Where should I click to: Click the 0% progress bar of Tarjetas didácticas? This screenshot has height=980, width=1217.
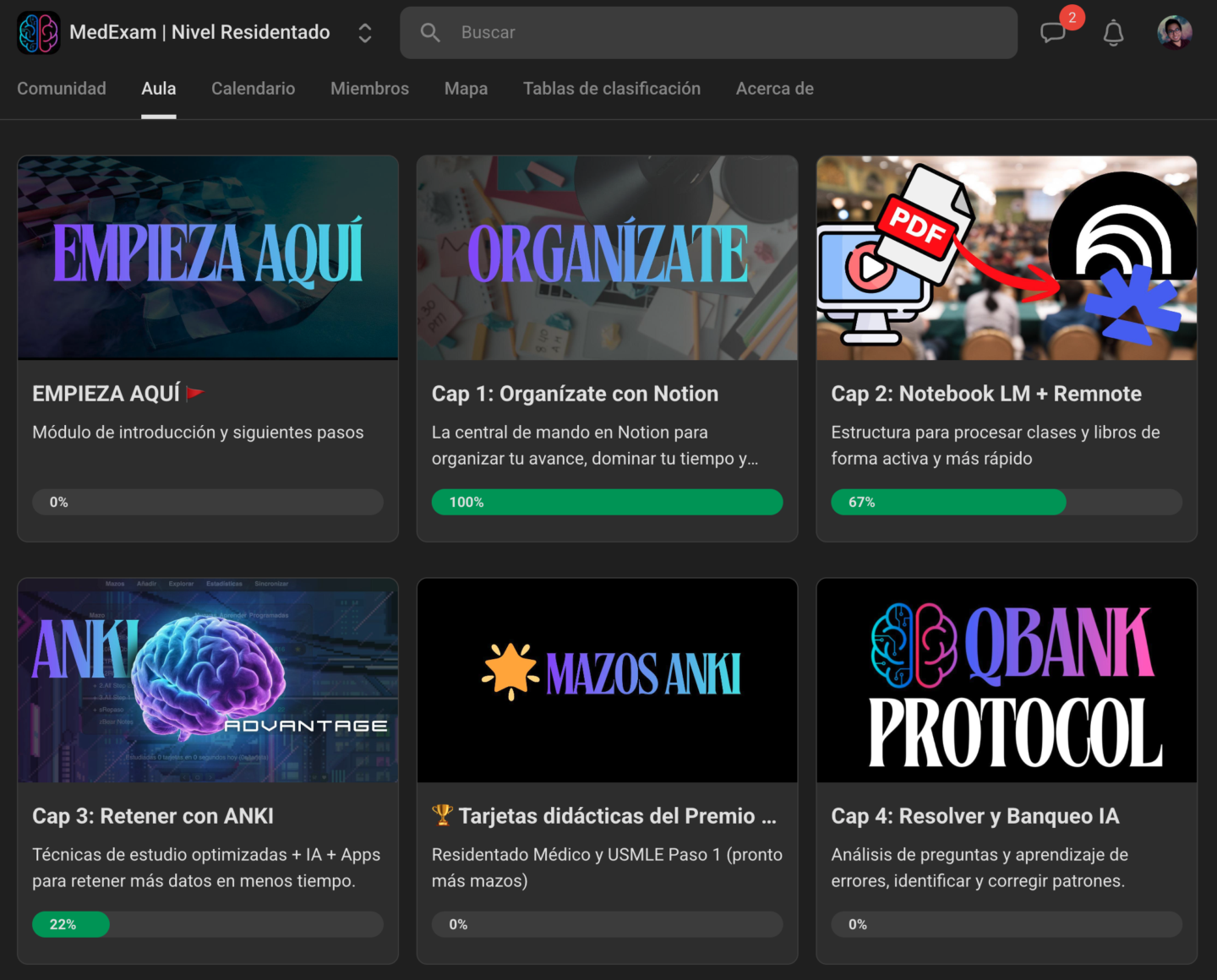[x=608, y=924]
